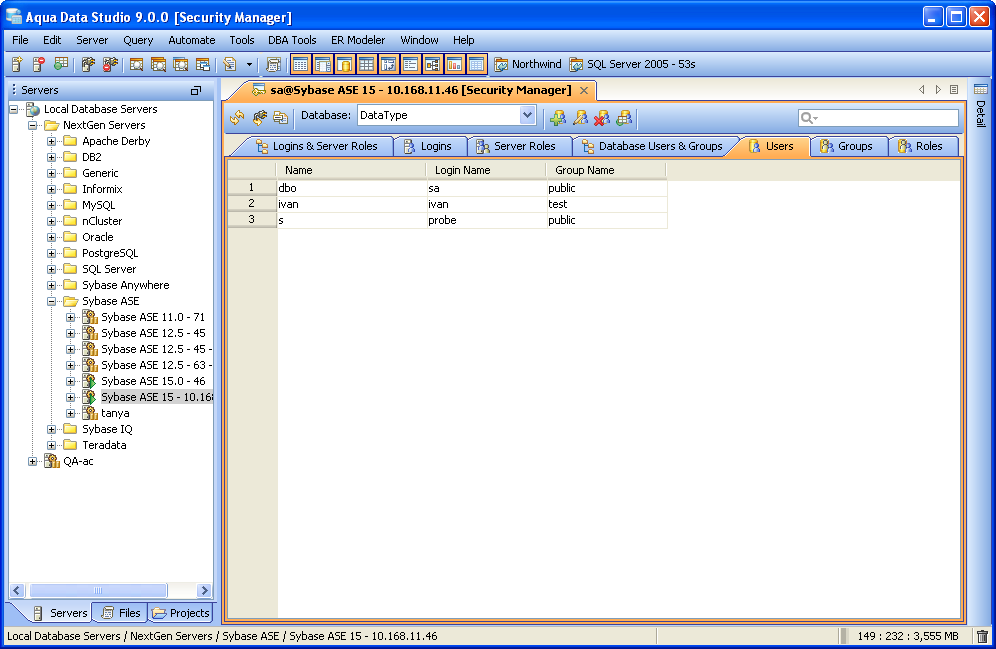
Task: Click the Servers panel horizontal scrollbar thumb
Action: (98, 591)
